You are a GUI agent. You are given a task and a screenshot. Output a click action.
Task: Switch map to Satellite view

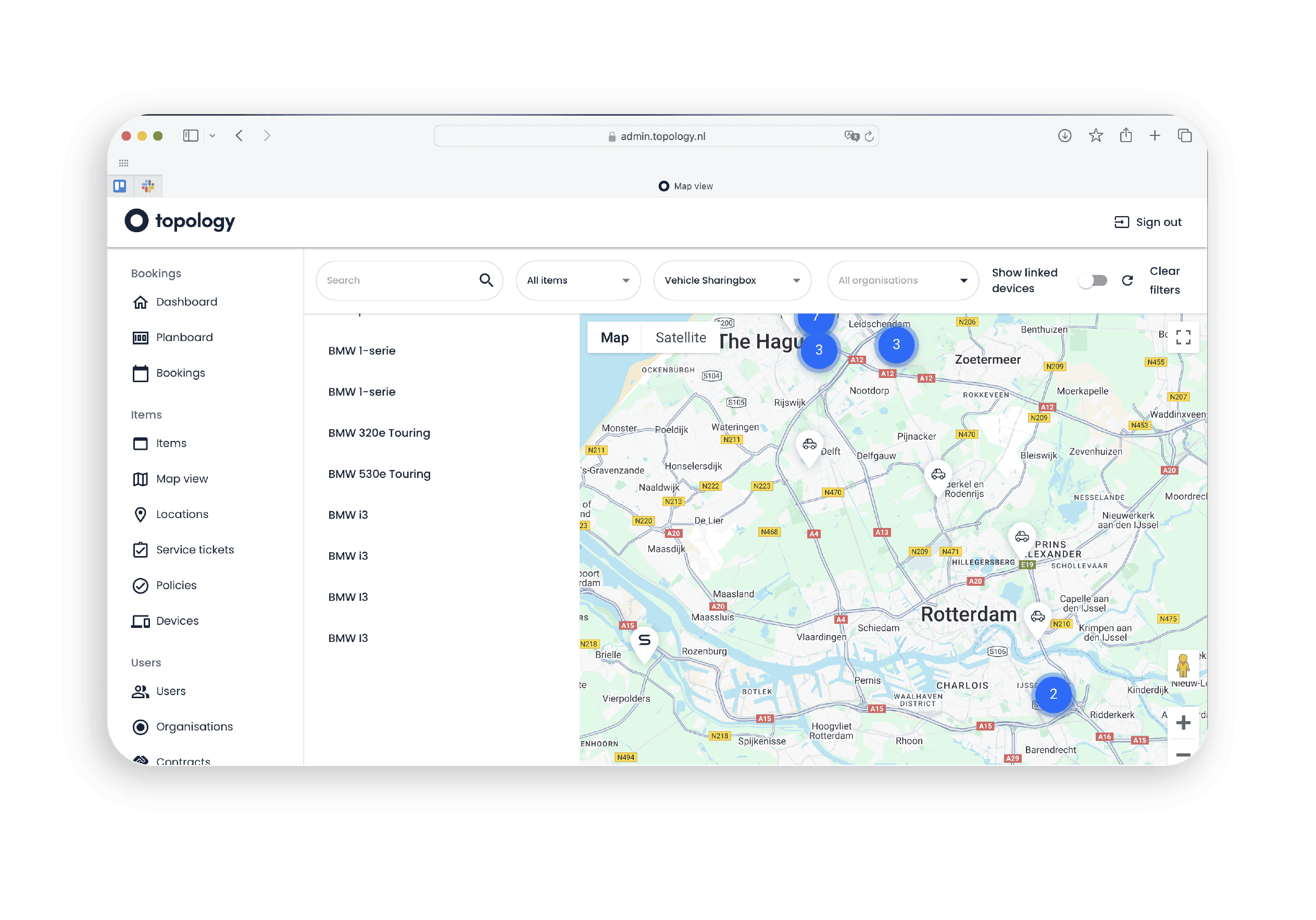tap(680, 337)
